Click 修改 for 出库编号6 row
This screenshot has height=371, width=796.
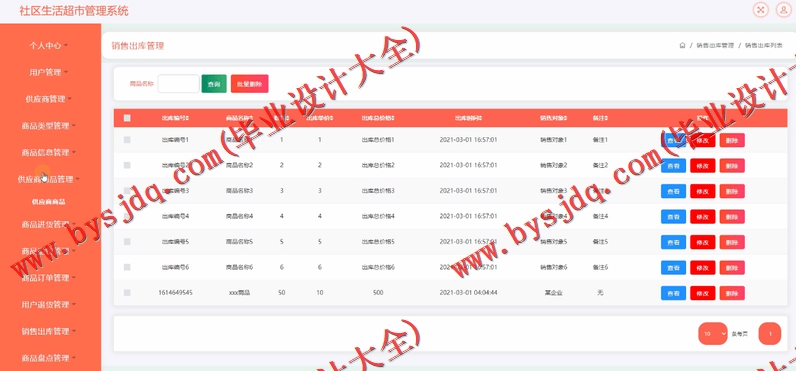pos(703,267)
